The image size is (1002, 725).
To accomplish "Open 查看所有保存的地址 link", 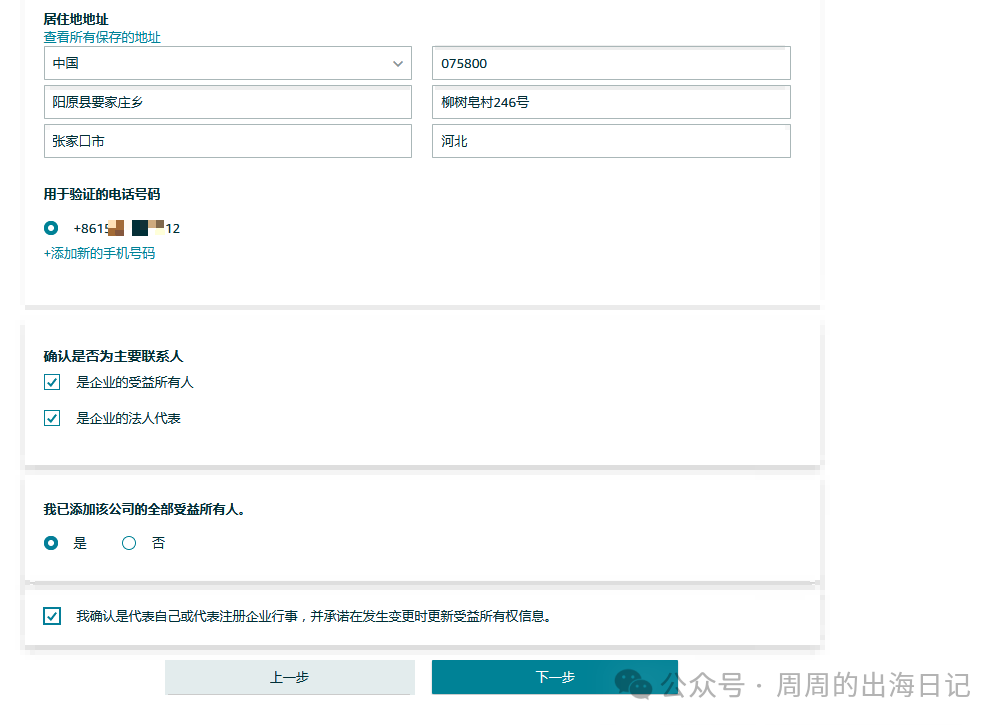I will (102, 38).
